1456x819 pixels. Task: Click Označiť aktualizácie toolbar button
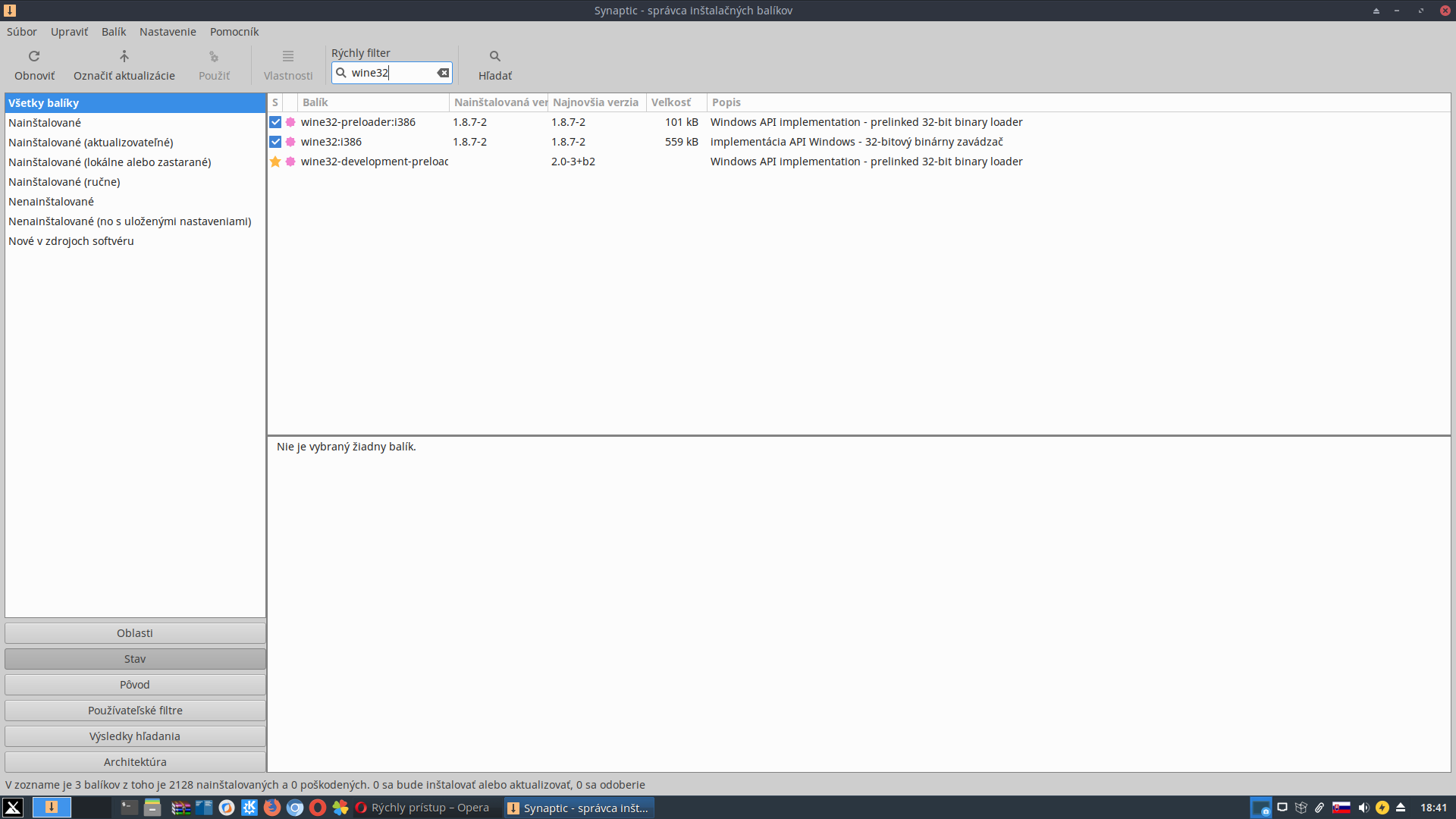(x=124, y=65)
